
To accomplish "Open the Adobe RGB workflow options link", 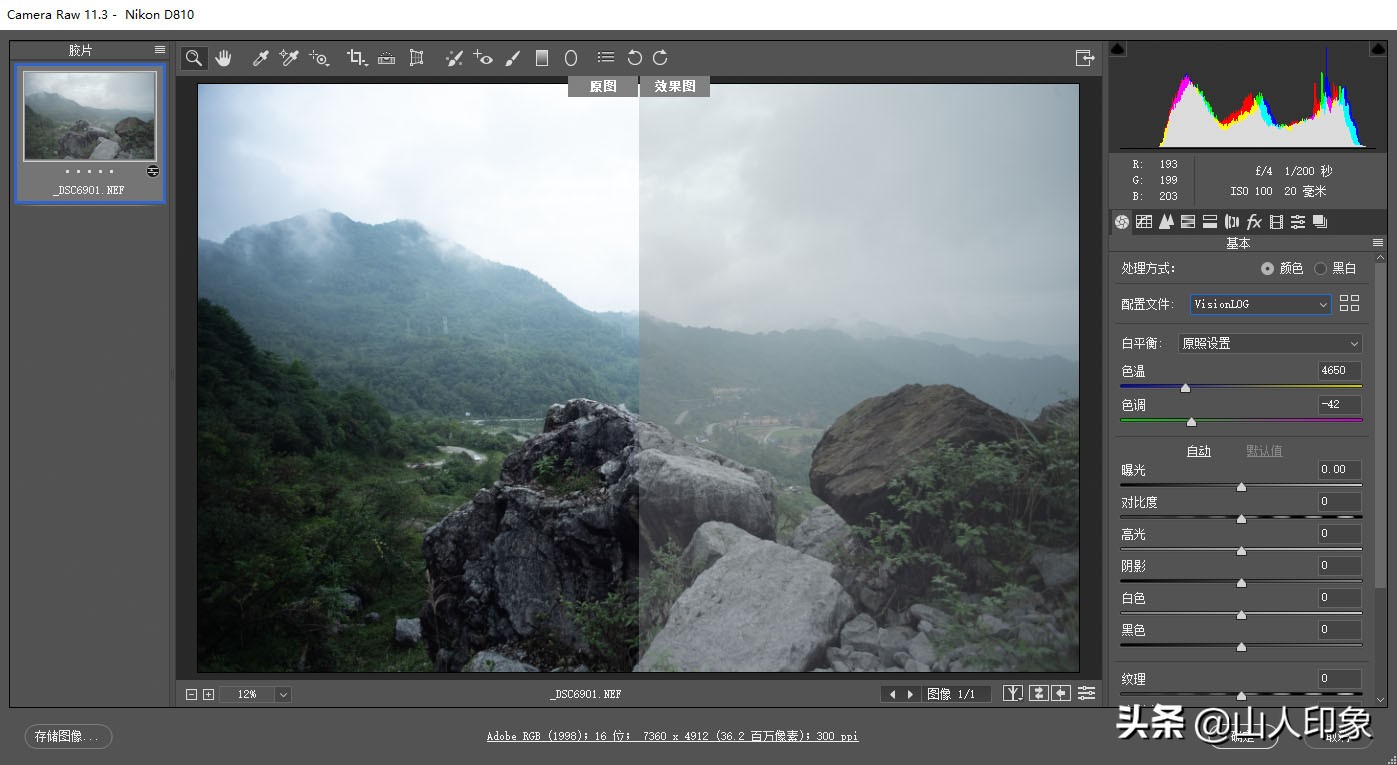I will (672, 736).
